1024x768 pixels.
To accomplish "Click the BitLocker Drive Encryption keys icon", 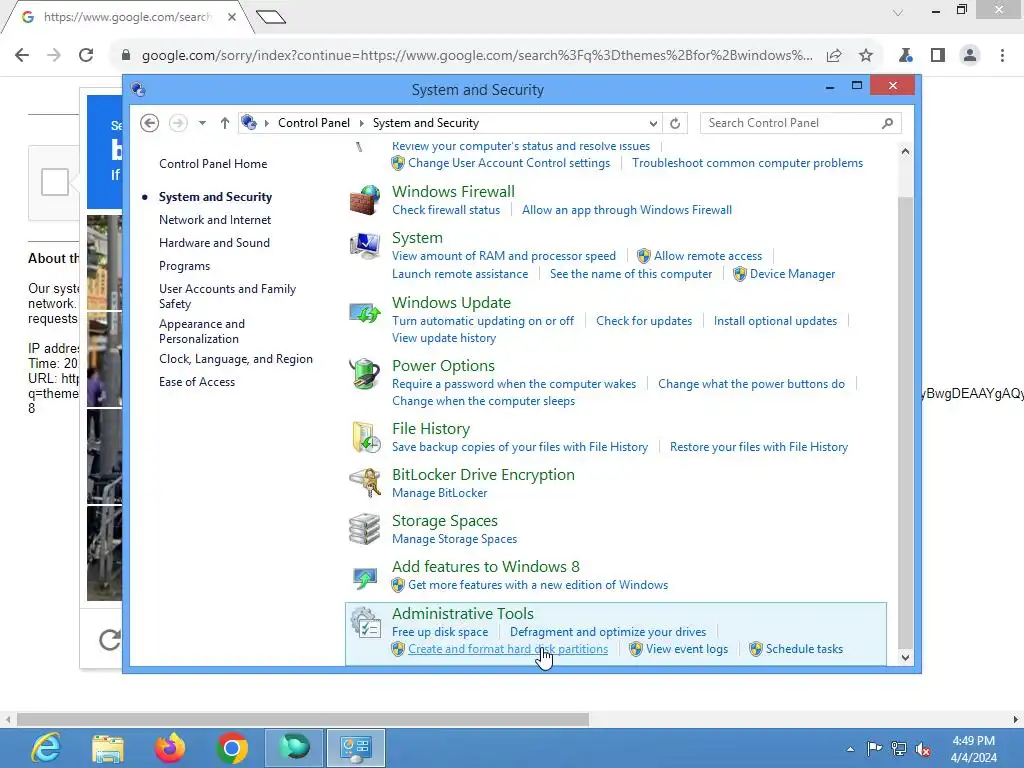I will coord(364,483).
